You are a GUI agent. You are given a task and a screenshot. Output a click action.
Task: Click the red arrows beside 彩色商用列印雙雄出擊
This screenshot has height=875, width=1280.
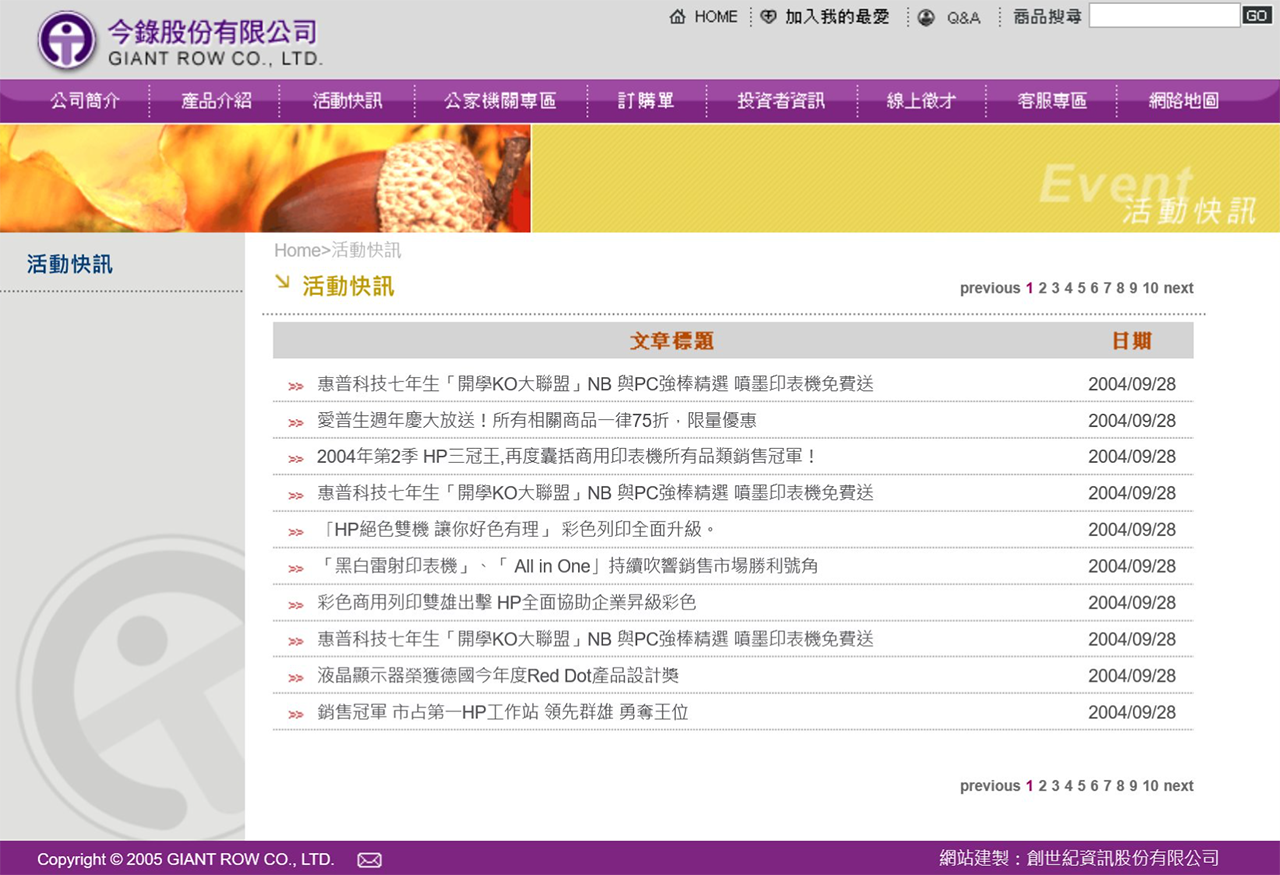(x=296, y=605)
